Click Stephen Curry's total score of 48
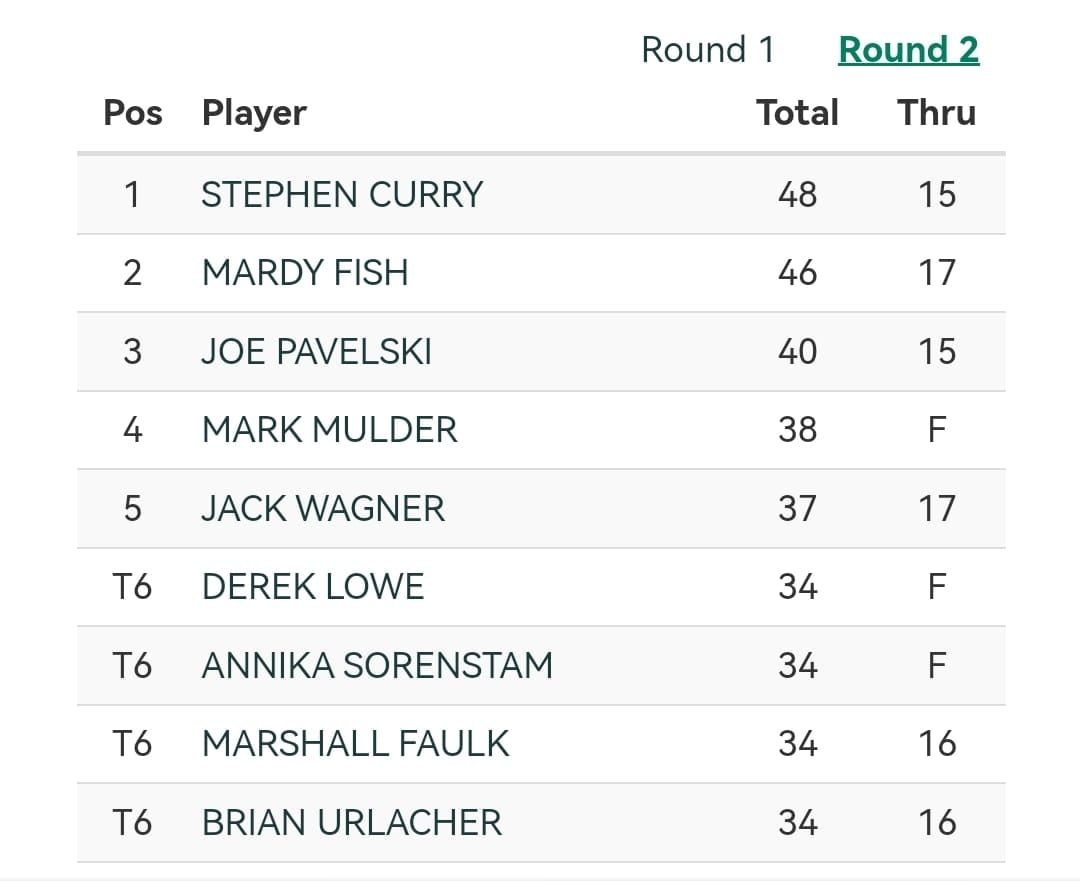The image size is (1080, 881). pos(797,194)
